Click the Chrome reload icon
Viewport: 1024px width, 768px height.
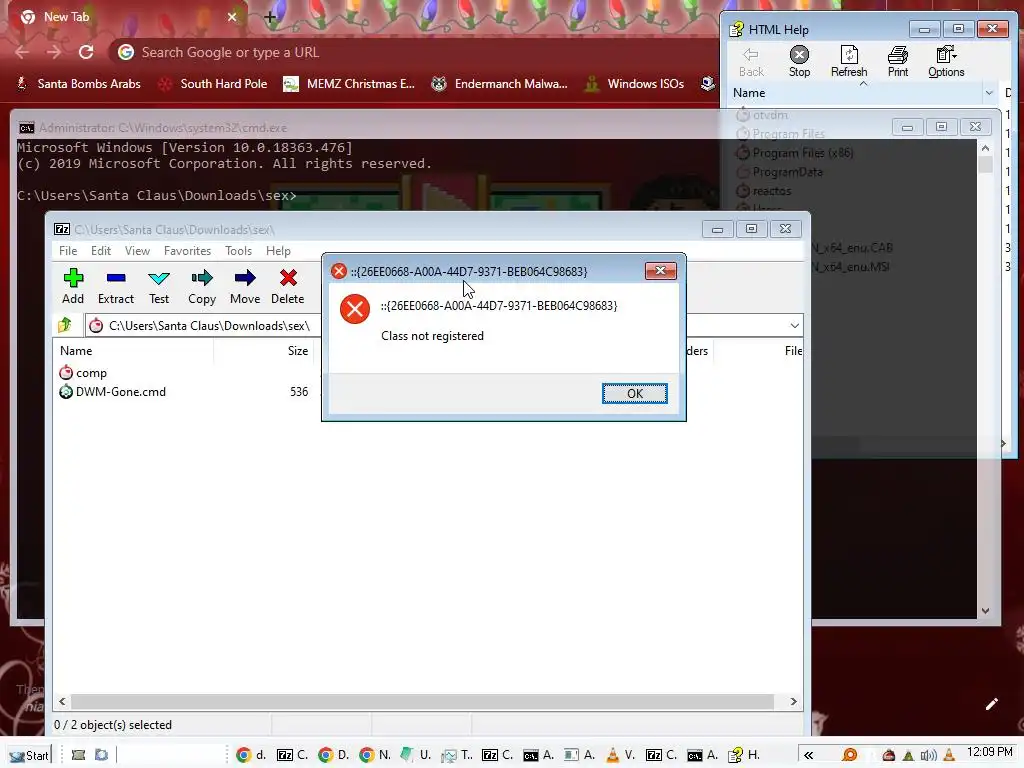pyautogui.click(x=86, y=52)
